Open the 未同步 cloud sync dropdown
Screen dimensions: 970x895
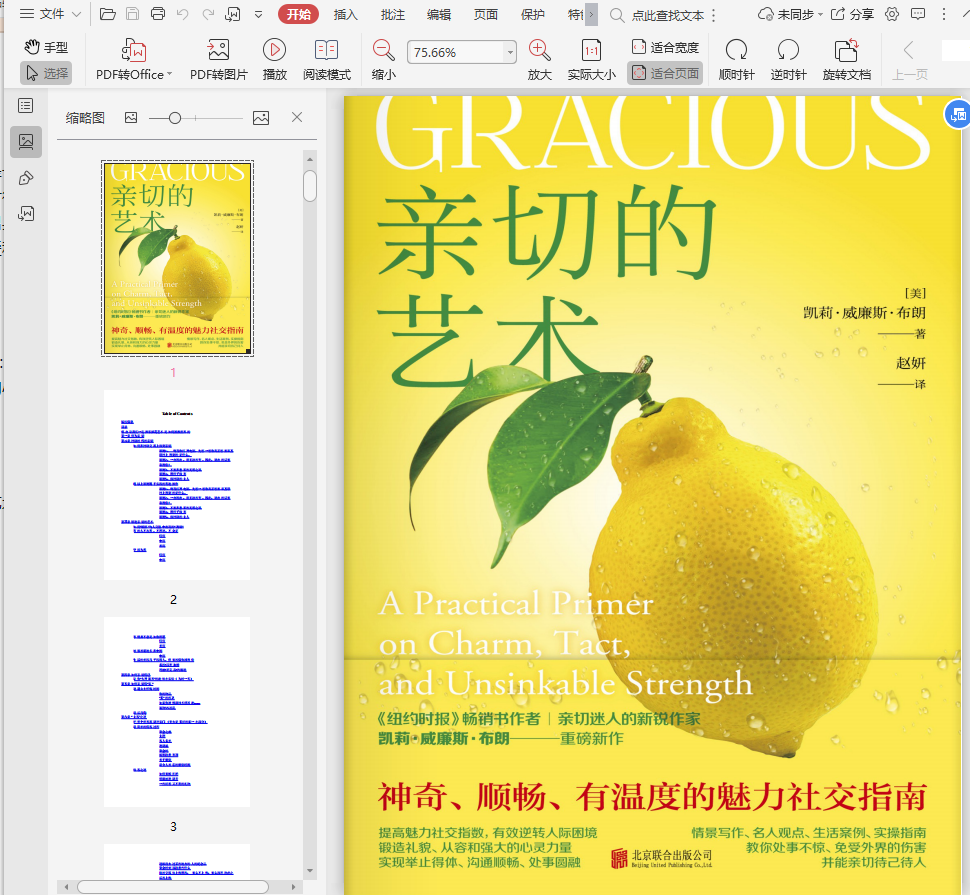point(790,14)
